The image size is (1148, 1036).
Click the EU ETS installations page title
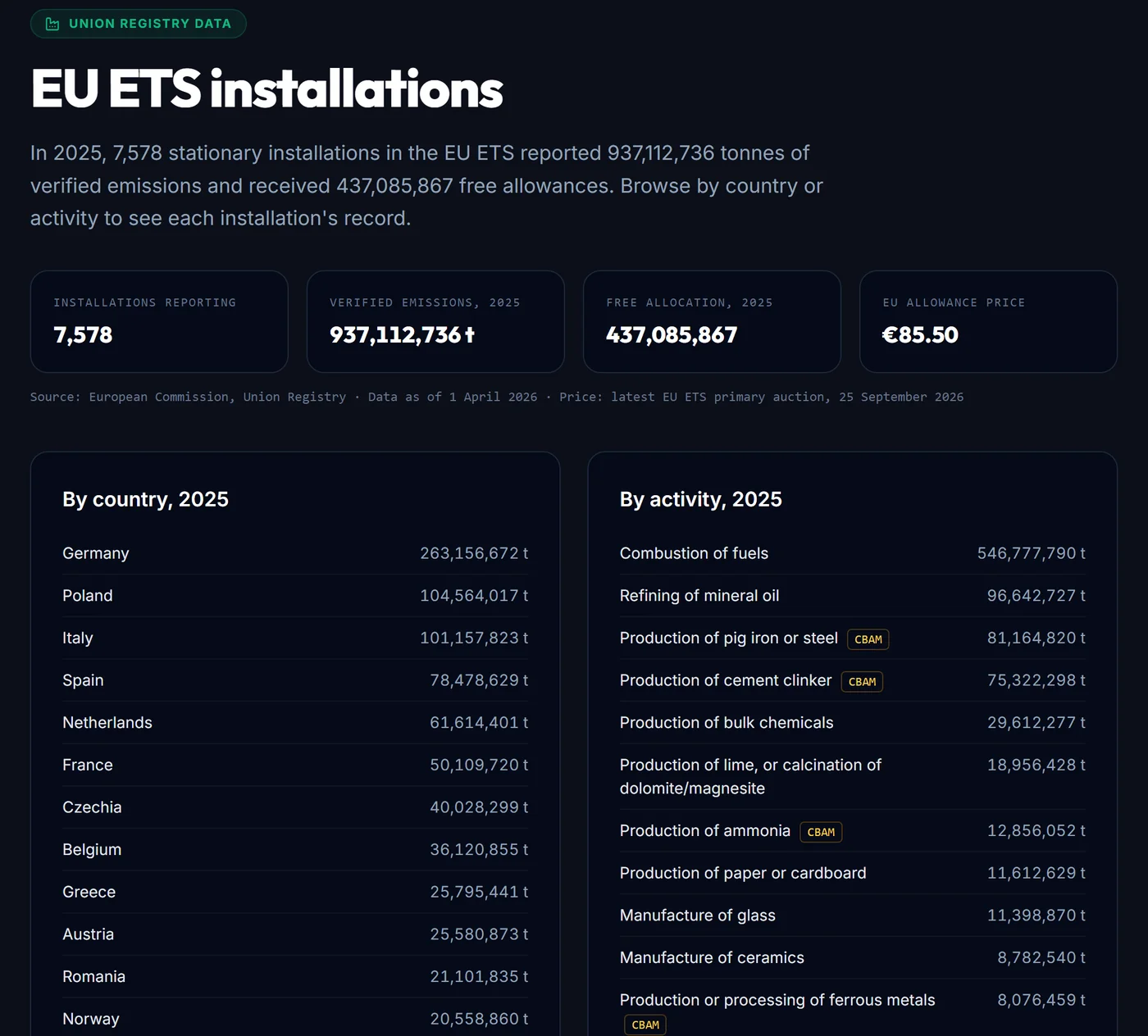[266, 89]
